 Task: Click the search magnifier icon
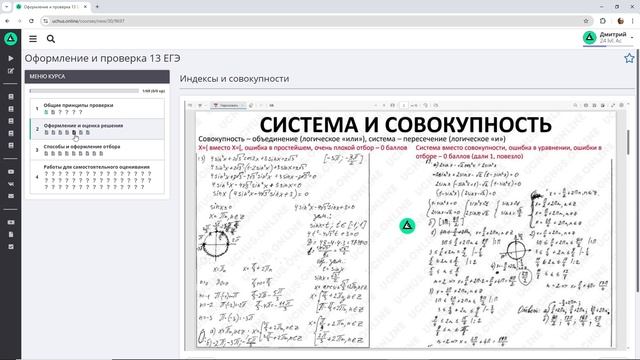click(51, 39)
